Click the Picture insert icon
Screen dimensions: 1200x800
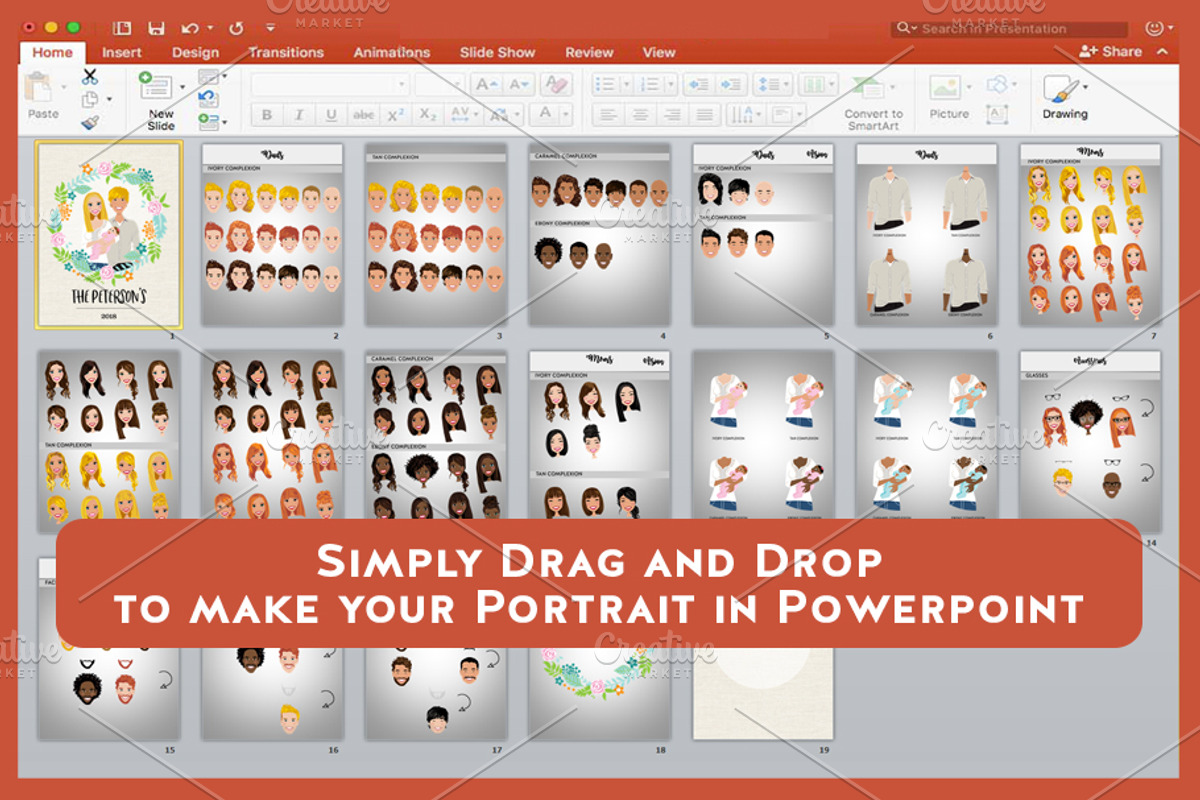pos(944,88)
